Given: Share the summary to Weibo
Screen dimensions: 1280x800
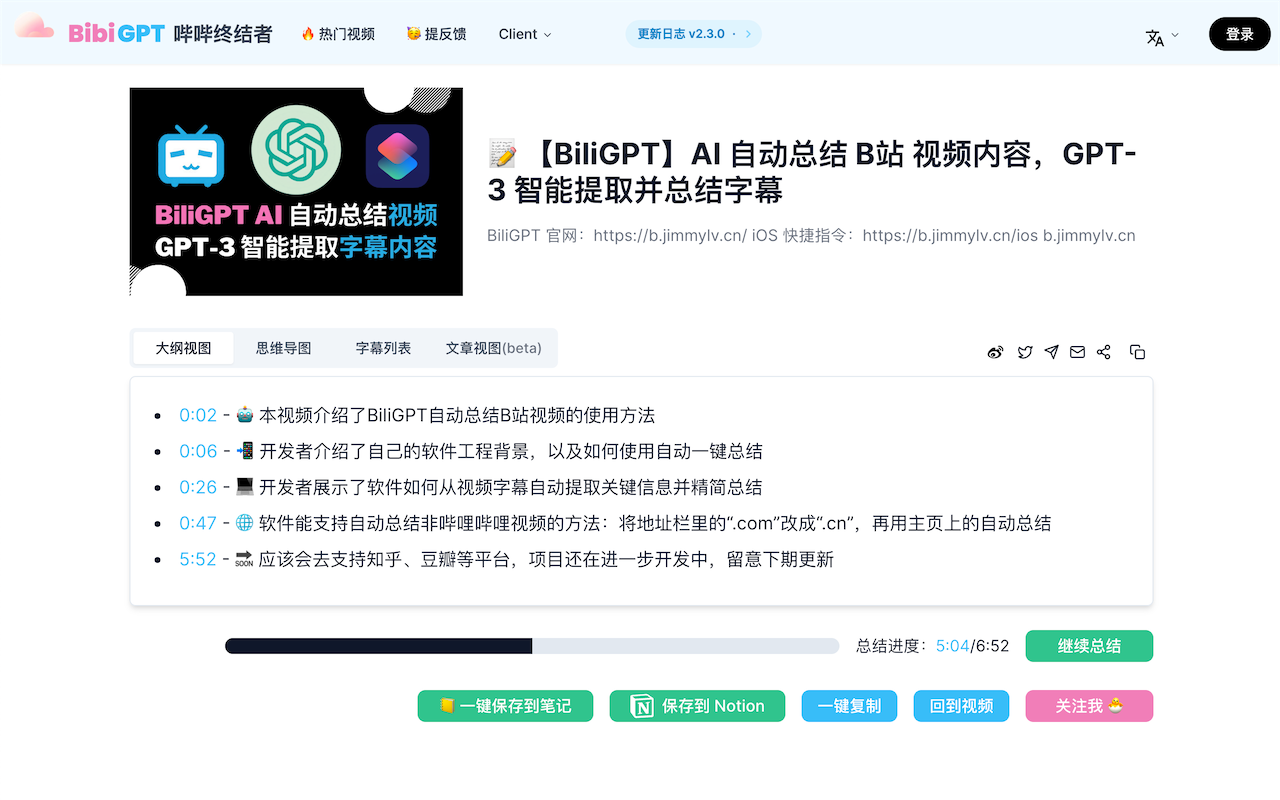Looking at the screenshot, I should click(x=995, y=352).
